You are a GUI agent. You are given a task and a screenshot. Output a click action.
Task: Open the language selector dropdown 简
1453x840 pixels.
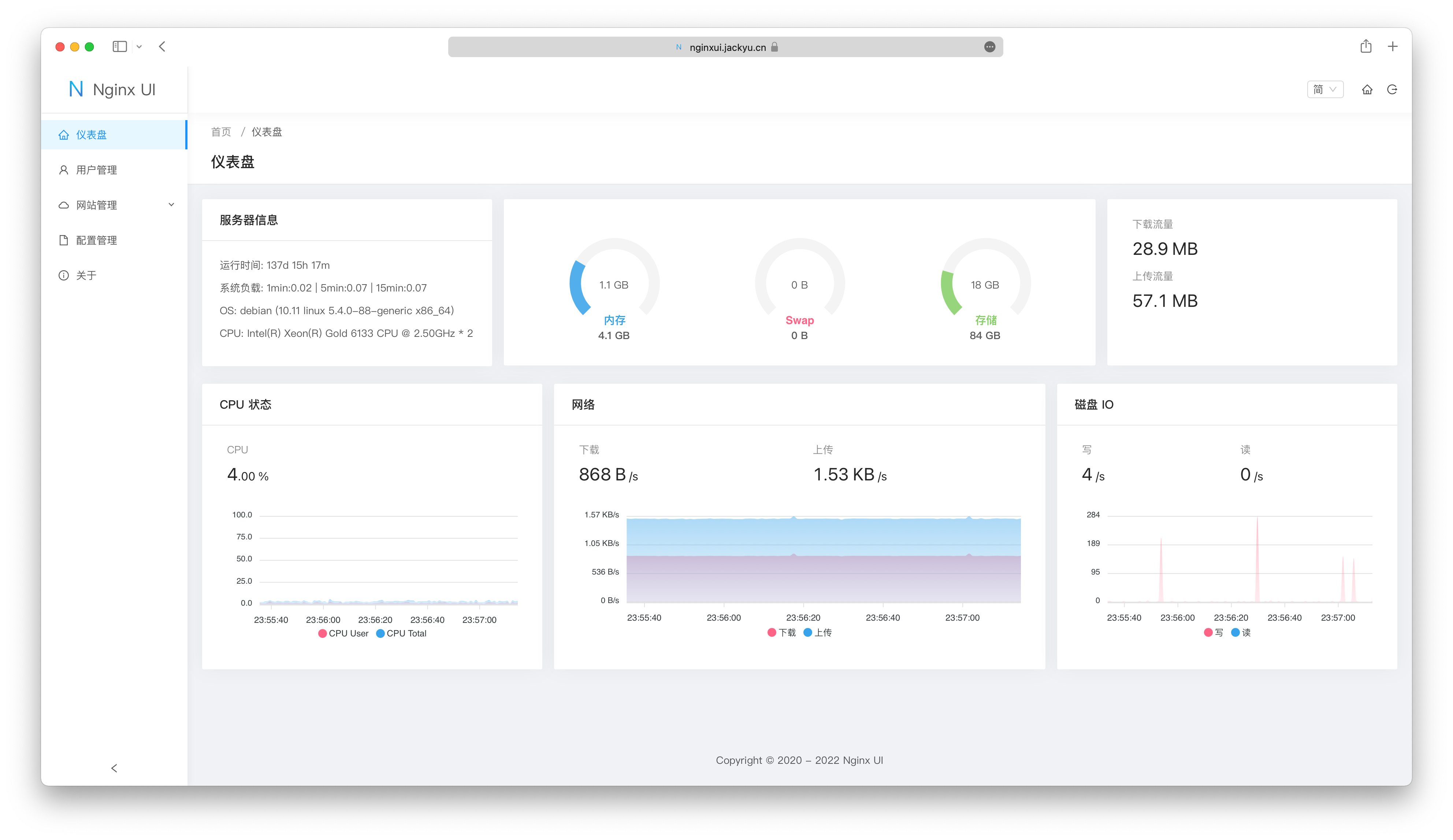[1324, 89]
